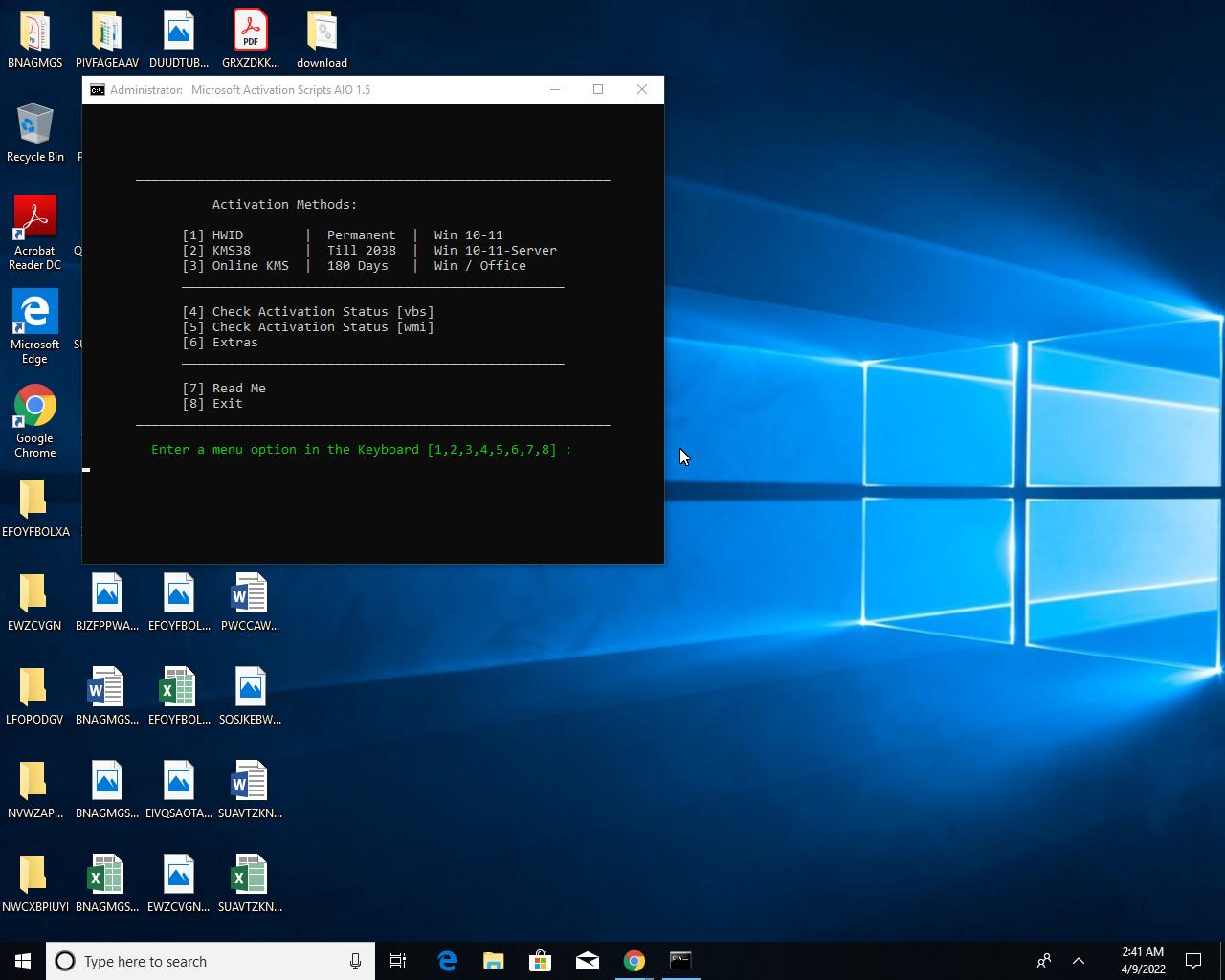Select the BNAGMGS Word document icon
Viewport: 1225px width, 980px height.
coord(107,696)
